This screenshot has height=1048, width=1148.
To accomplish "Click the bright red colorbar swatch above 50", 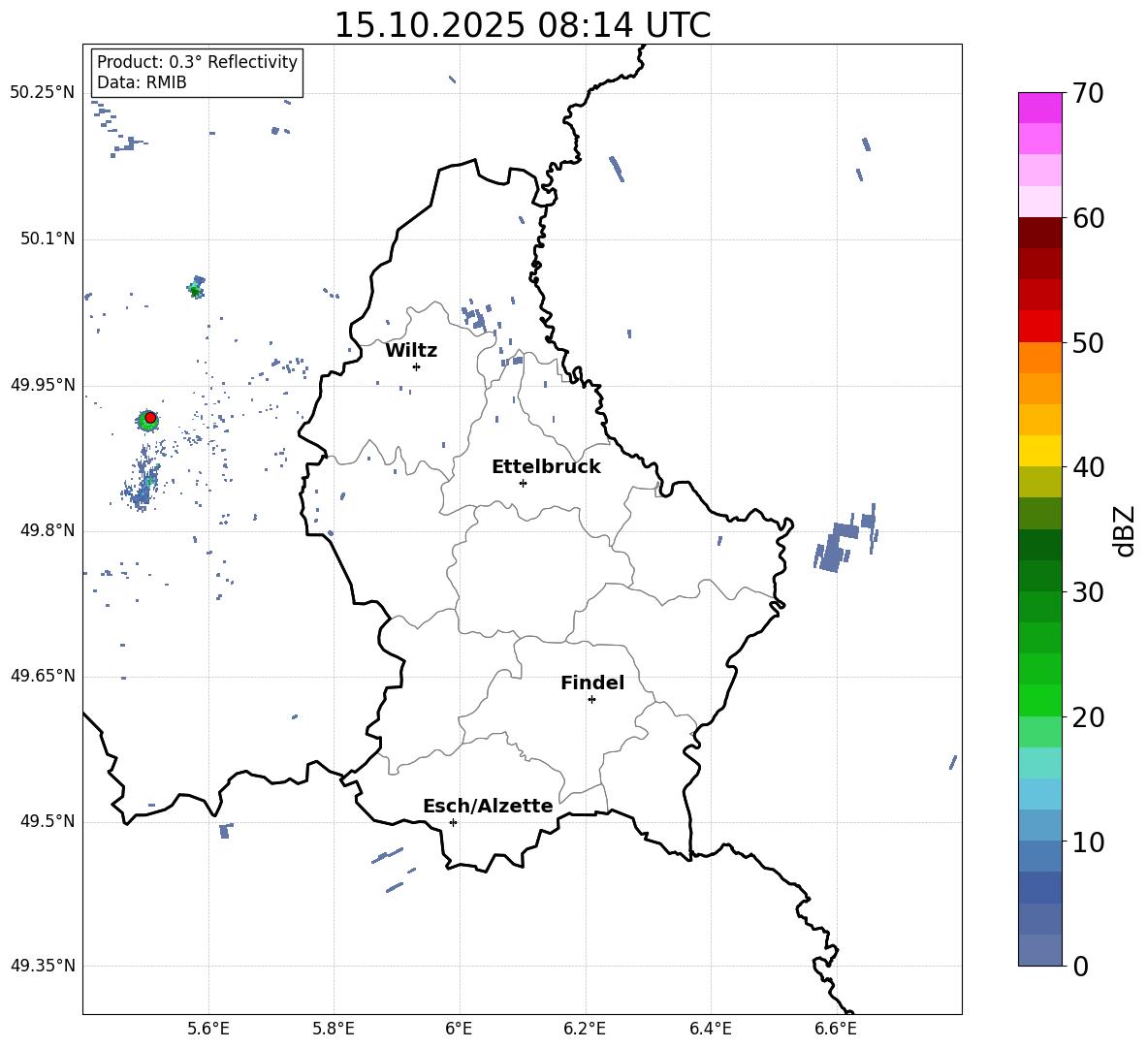I will point(1040,326).
